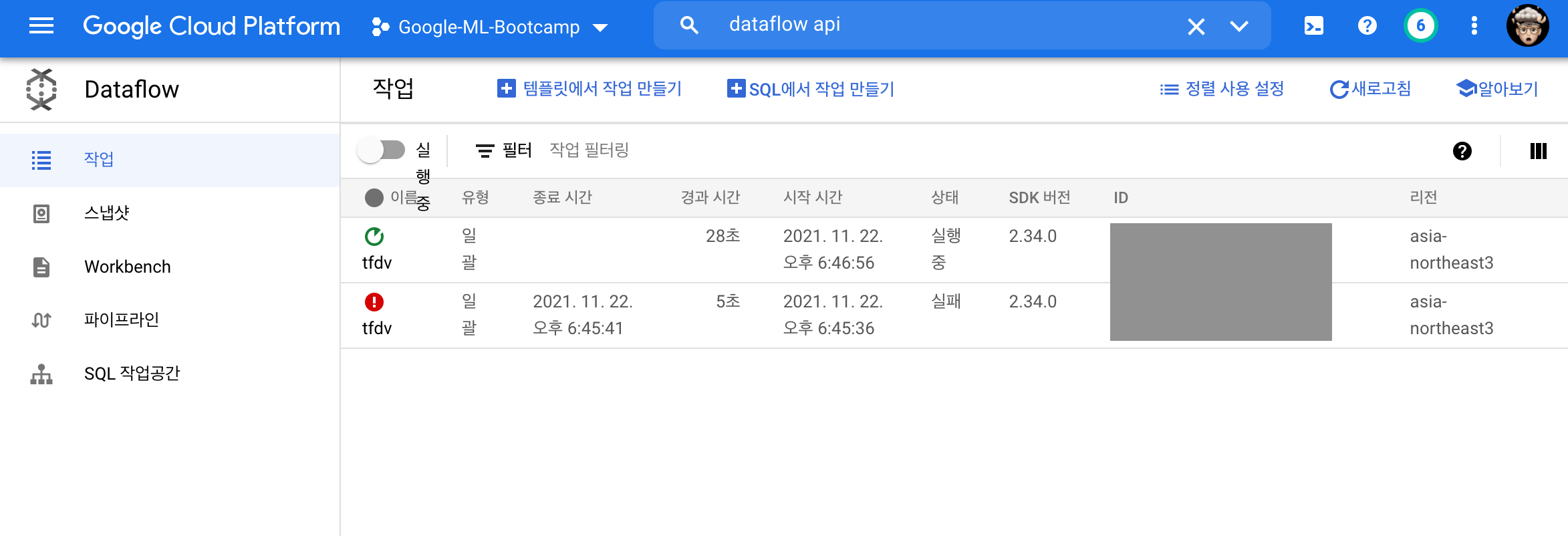Open the Google-ML-Bootcamp project selector
The height and width of the screenshot is (536, 1568).
[x=490, y=27]
